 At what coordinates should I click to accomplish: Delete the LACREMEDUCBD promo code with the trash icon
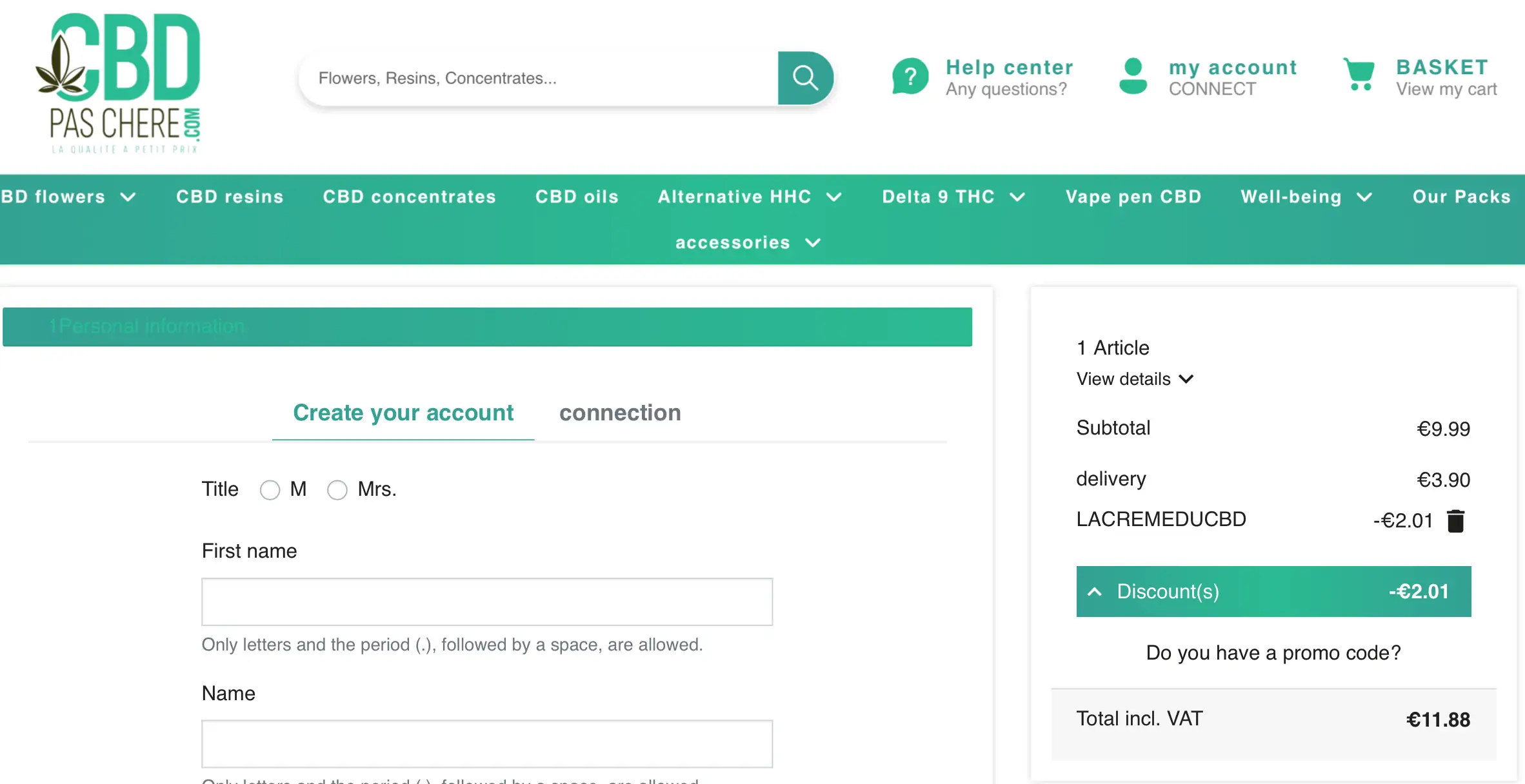tap(1455, 520)
